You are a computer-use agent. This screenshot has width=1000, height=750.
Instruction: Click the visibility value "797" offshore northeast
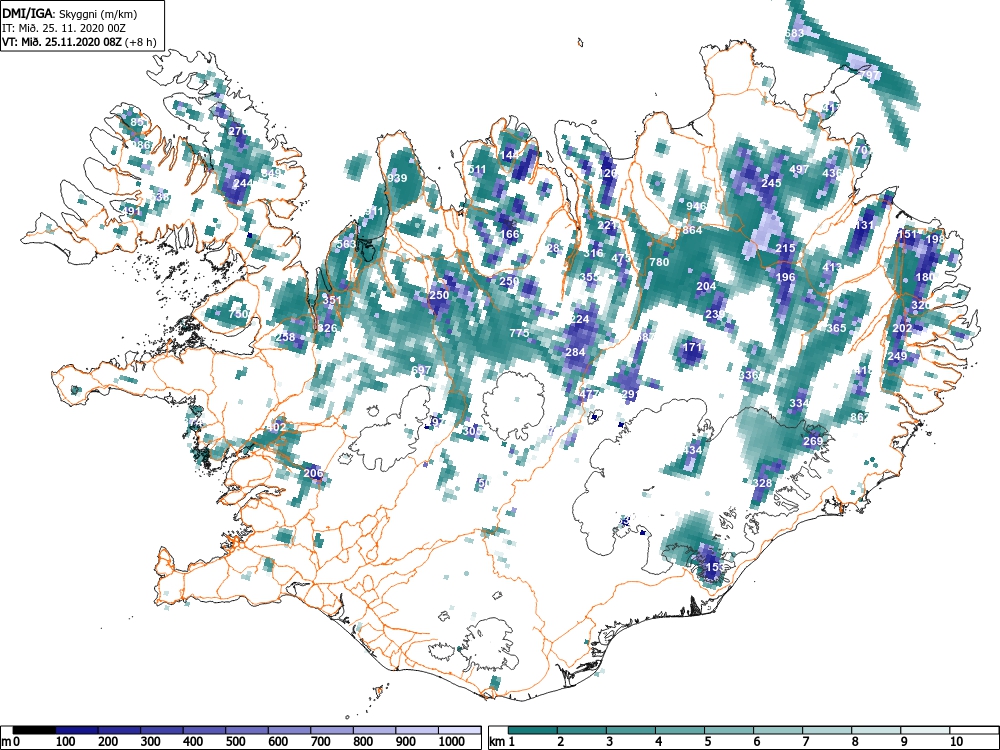pos(870,75)
